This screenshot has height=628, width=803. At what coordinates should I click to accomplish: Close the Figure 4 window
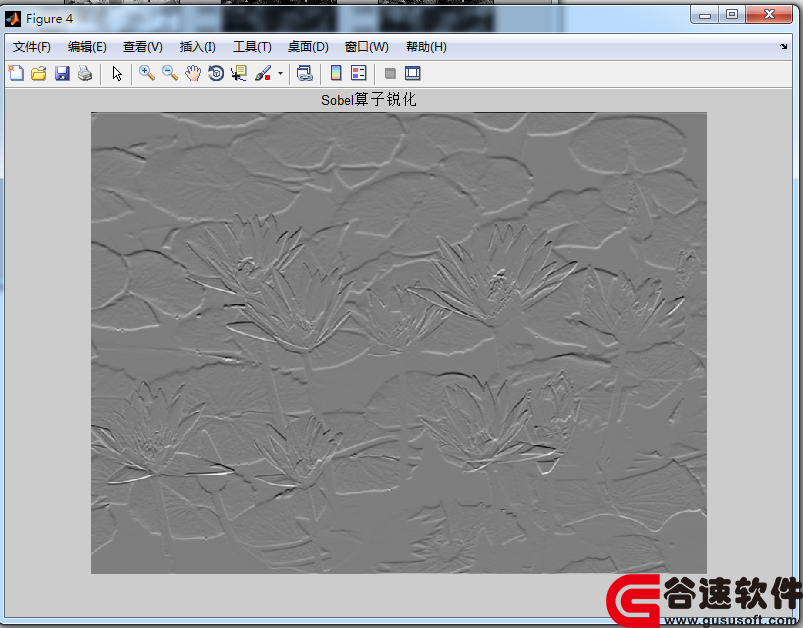point(769,15)
